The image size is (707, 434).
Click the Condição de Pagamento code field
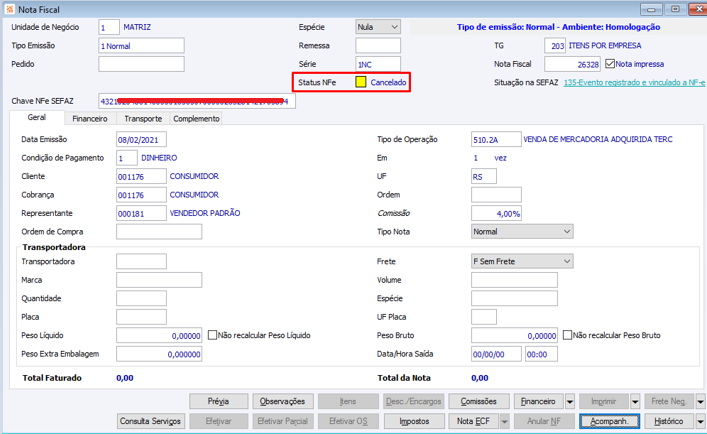(x=127, y=158)
